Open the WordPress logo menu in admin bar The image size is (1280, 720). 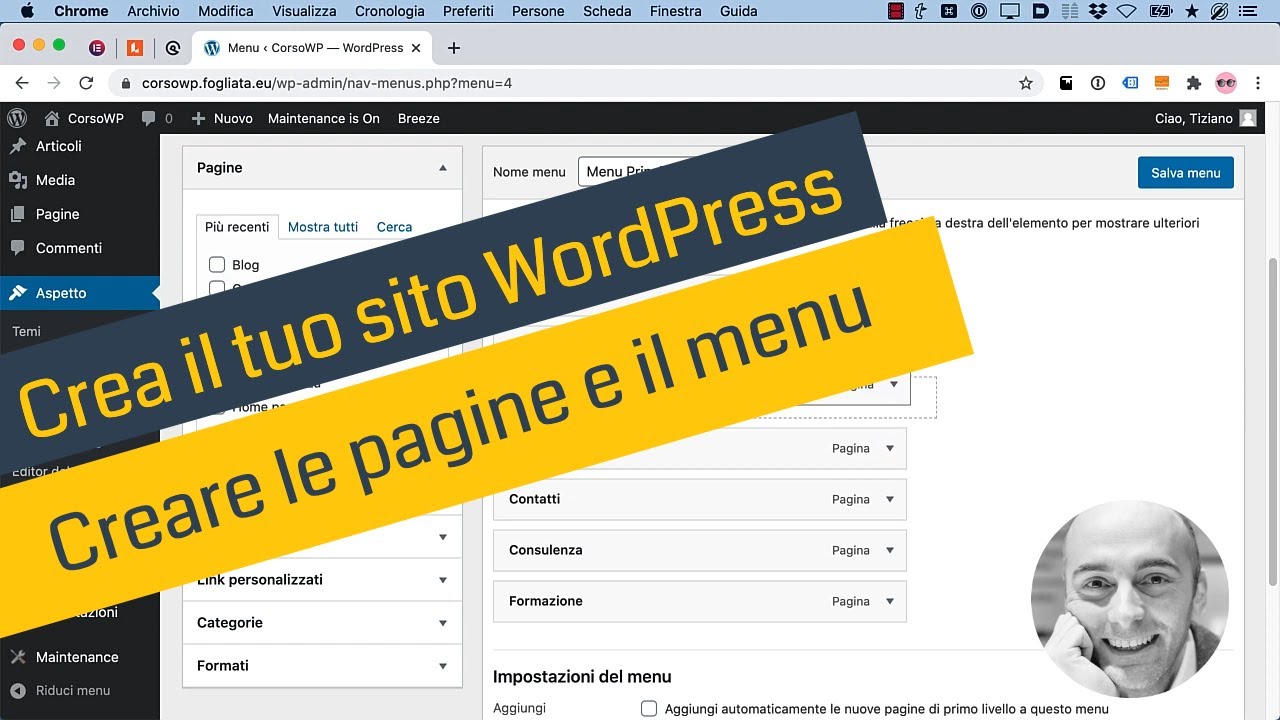coord(17,118)
